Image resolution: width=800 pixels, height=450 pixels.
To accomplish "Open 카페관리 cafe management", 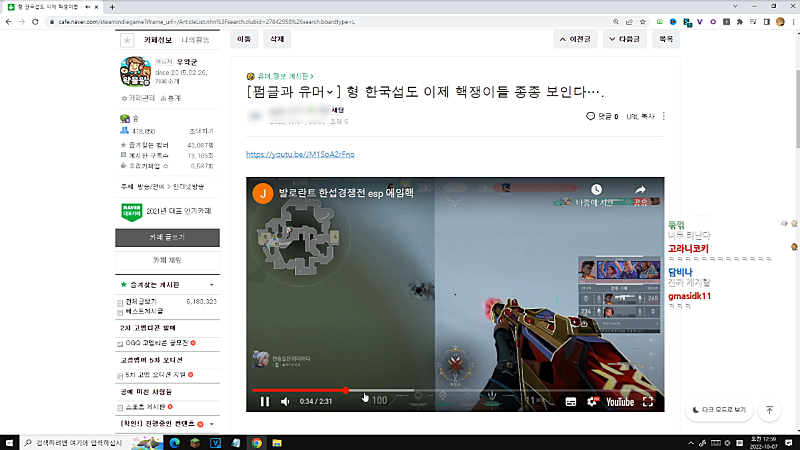I will point(138,98).
